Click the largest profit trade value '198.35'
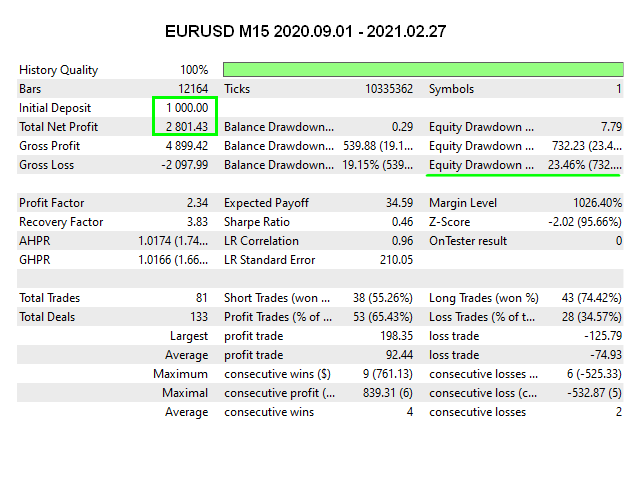This screenshot has height=480, width=640. point(397,336)
